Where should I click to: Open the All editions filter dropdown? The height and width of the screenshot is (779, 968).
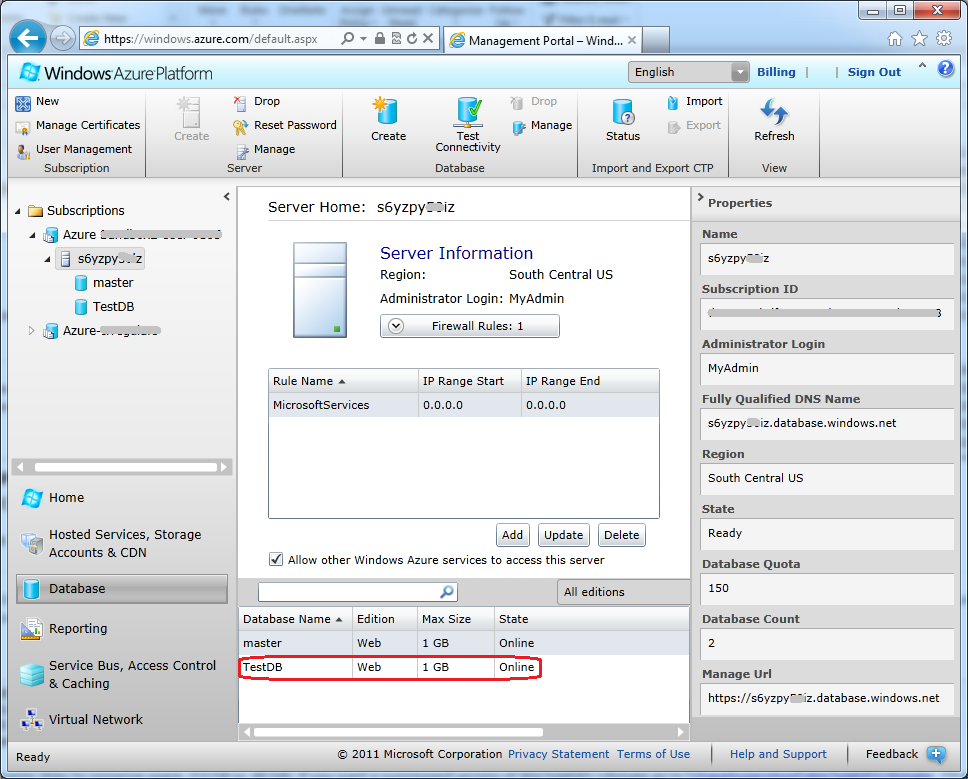pos(623,592)
